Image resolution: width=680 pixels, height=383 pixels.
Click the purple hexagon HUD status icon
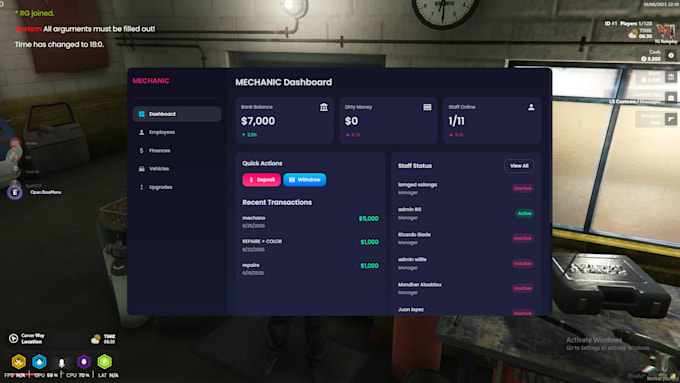tap(84, 361)
